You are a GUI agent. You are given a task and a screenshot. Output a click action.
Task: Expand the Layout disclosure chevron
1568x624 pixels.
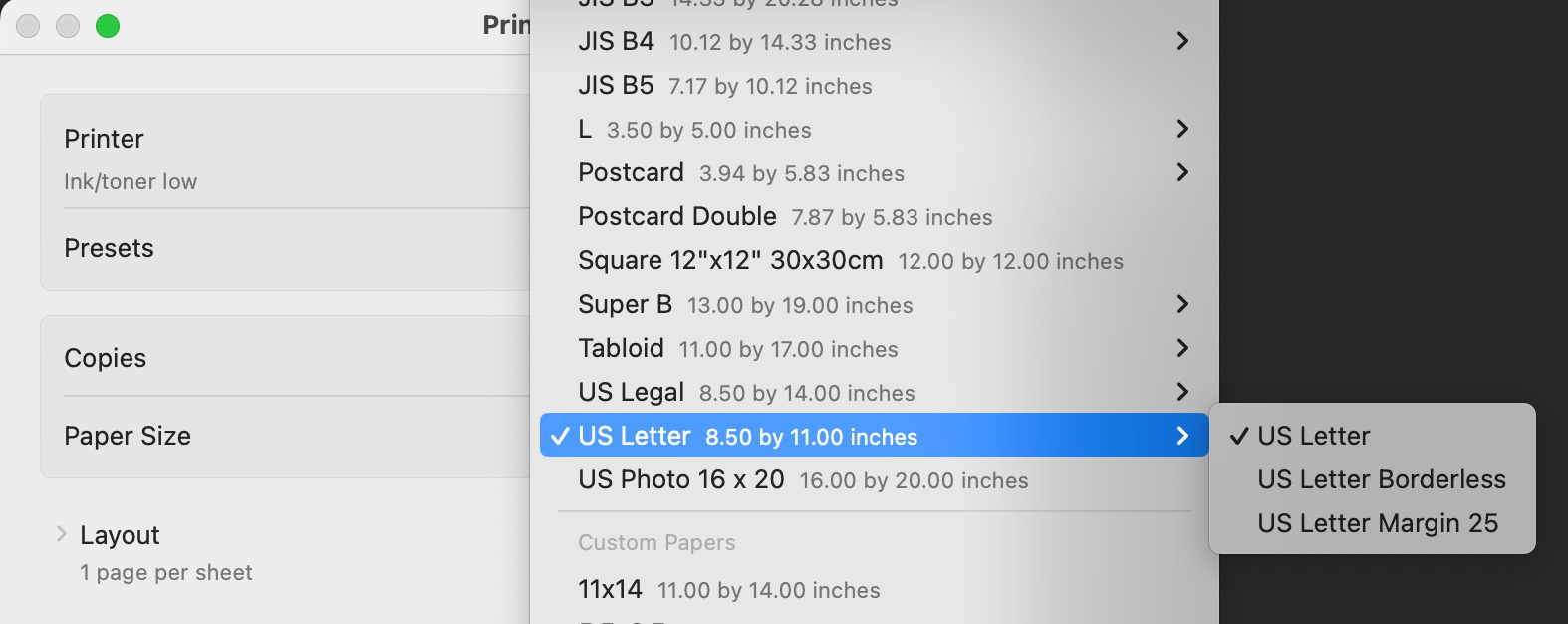(62, 534)
